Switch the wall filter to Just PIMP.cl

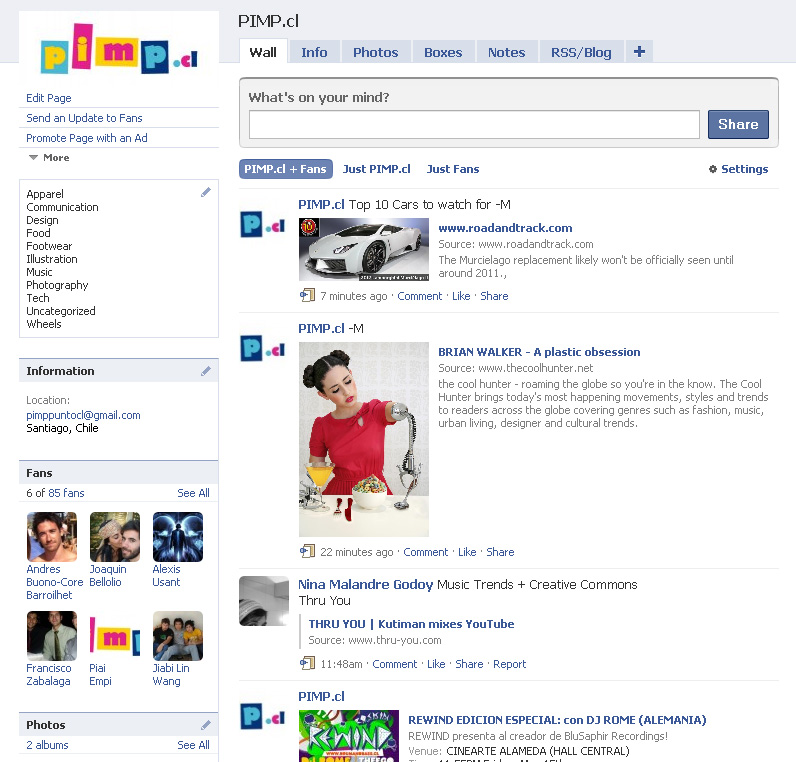(x=376, y=169)
